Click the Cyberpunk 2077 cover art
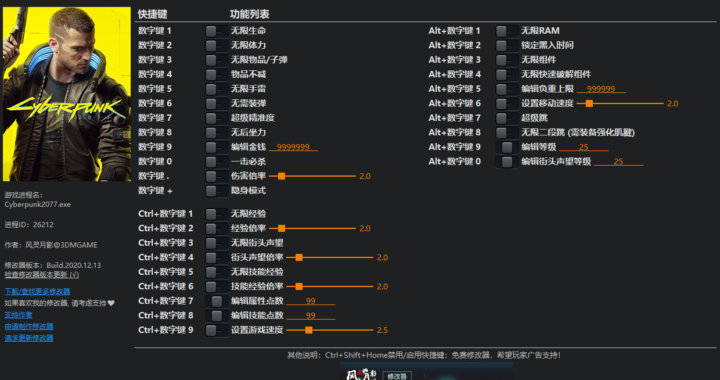The image size is (720, 380). [x=67, y=94]
